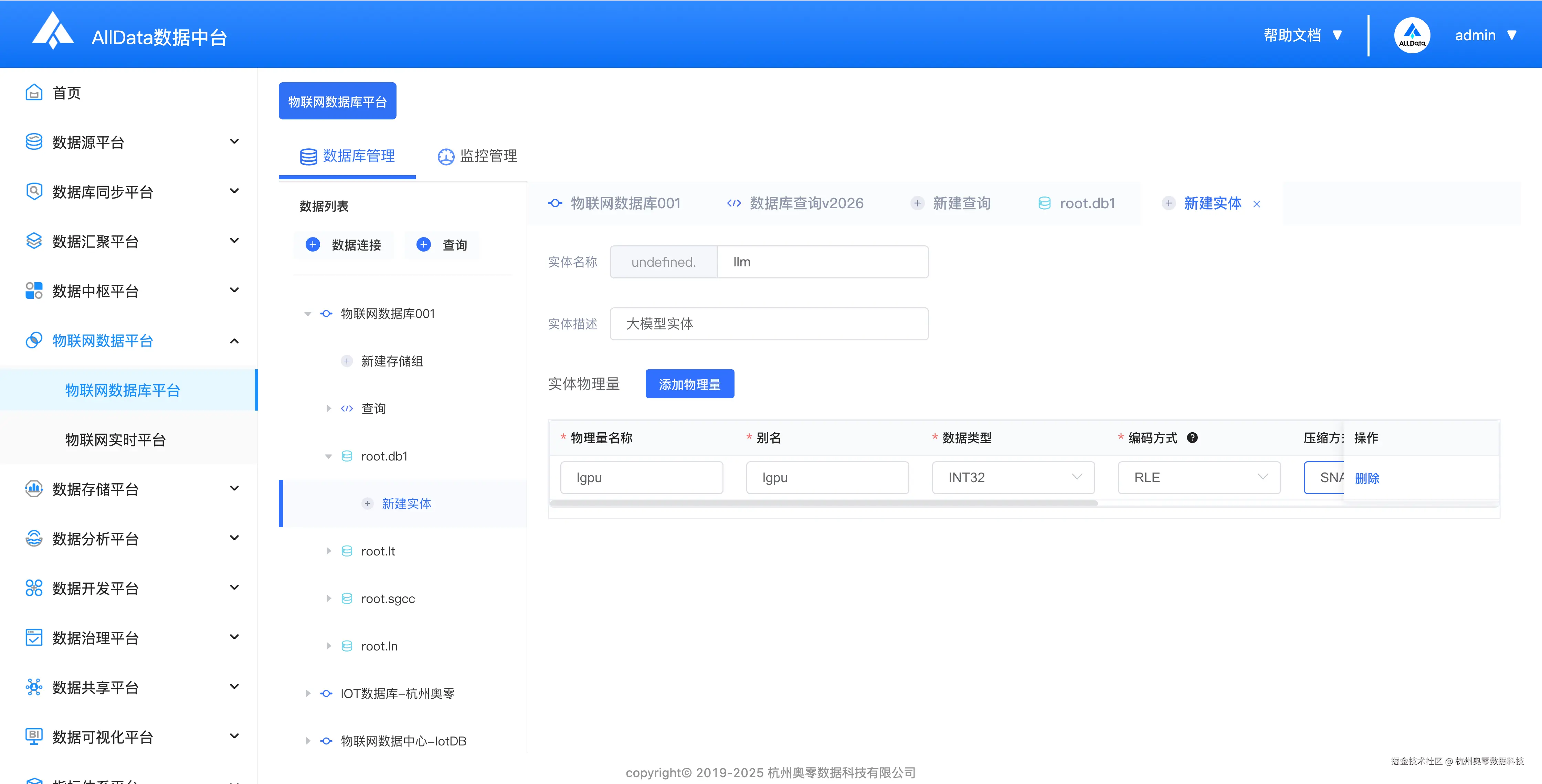The image size is (1542, 784).
Task: Click the root.sgcc database icon
Action: pyautogui.click(x=347, y=598)
